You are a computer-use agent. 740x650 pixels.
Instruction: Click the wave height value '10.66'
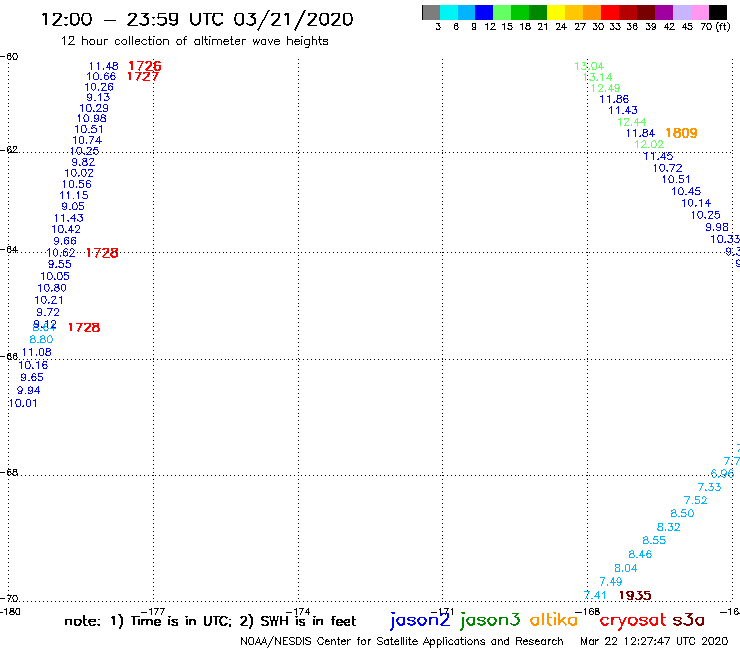(101, 76)
